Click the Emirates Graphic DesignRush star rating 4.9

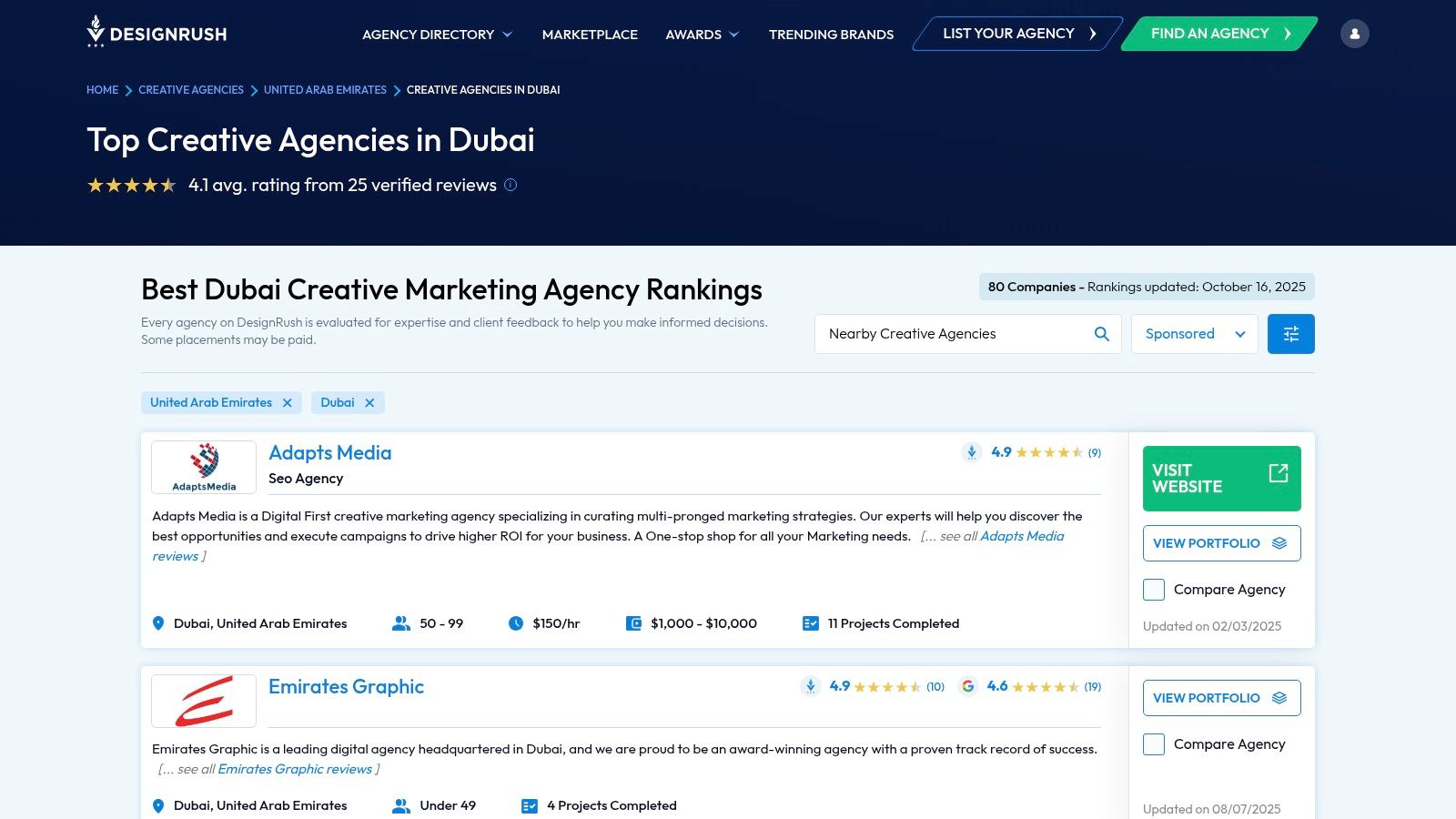[886, 686]
